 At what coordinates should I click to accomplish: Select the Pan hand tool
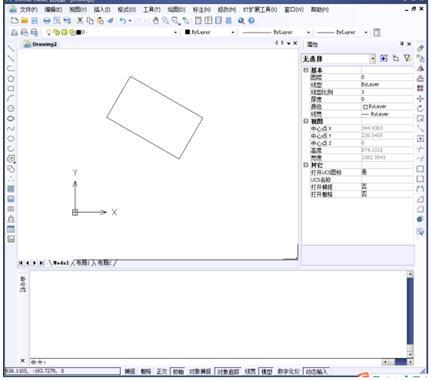156,21
